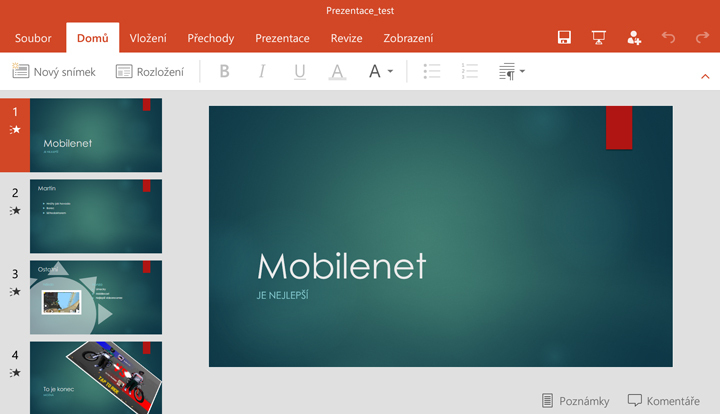This screenshot has width=720, height=414.
Task: Click the Prezentace_test document title
Action: tap(360, 11)
